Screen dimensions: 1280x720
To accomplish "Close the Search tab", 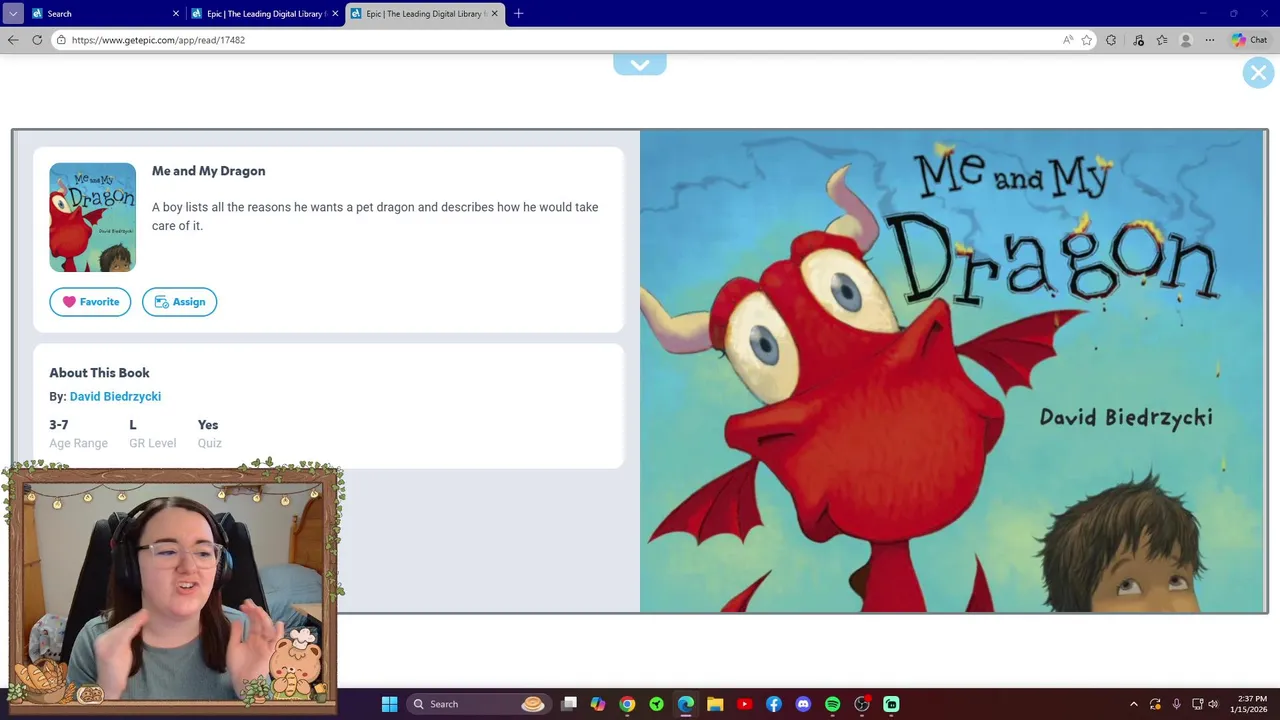I will pyautogui.click(x=176, y=14).
